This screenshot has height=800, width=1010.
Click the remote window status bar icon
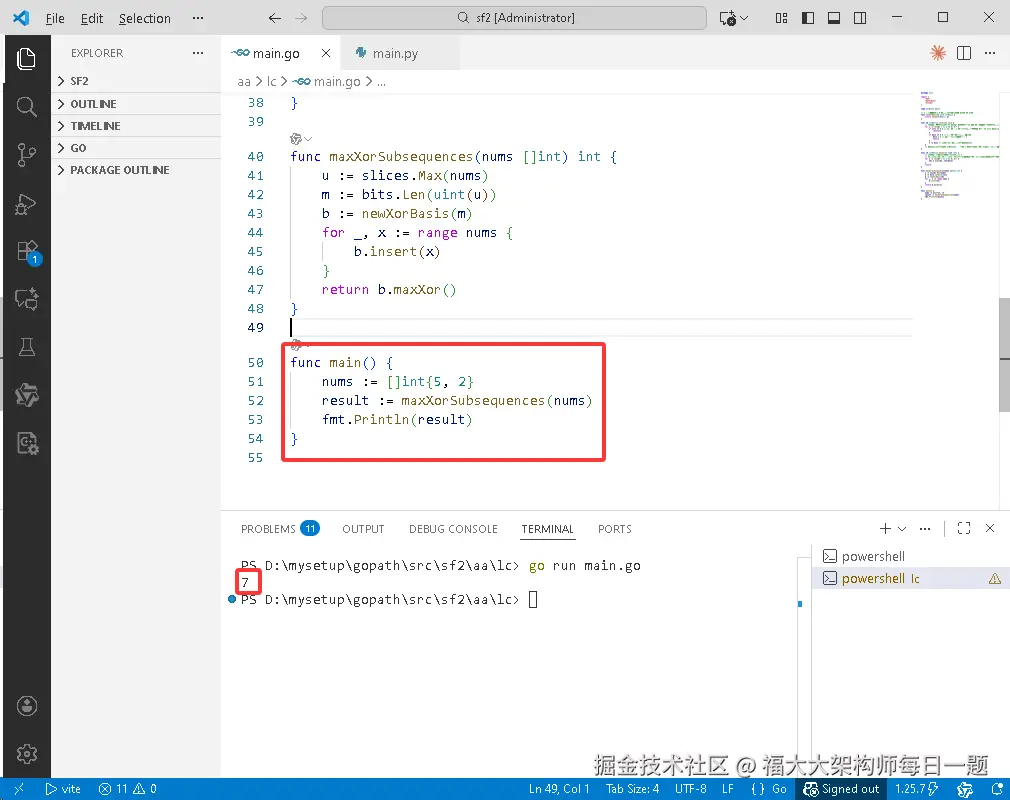pyautogui.click(x=19, y=788)
